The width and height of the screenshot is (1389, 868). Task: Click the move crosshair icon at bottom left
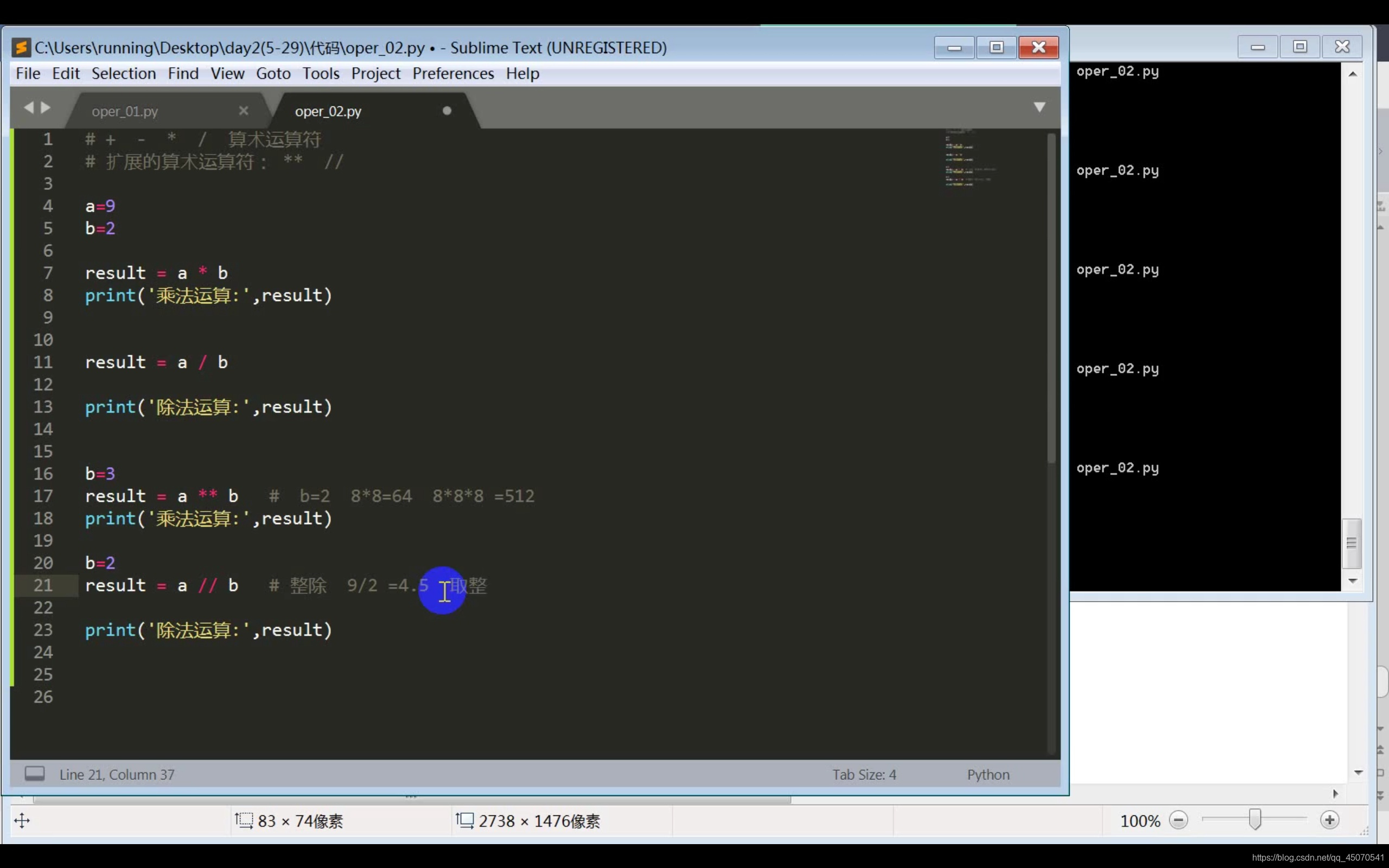point(22,820)
